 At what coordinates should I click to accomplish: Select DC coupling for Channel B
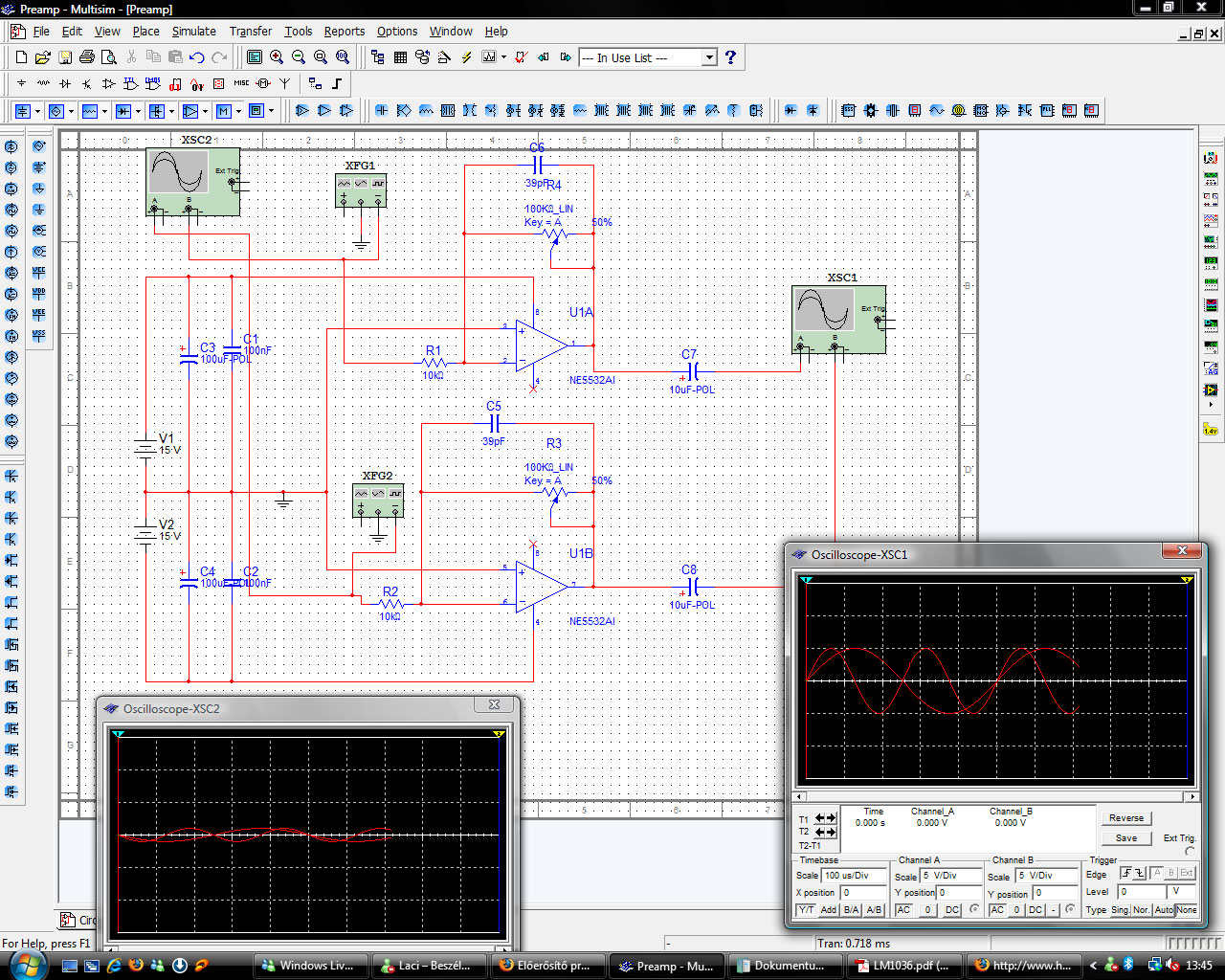click(x=1036, y=909)
